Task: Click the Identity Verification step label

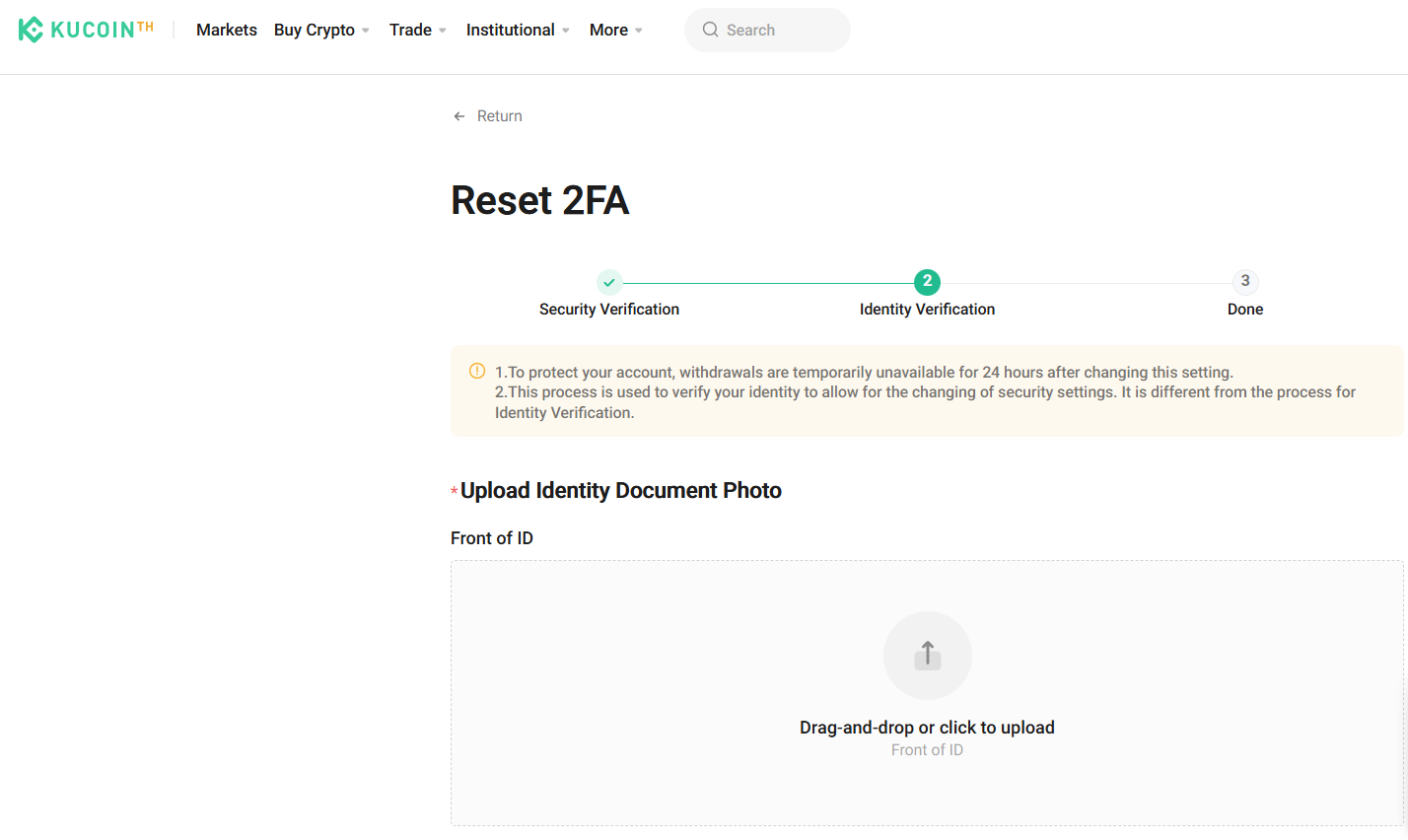Action: point(927,310)
